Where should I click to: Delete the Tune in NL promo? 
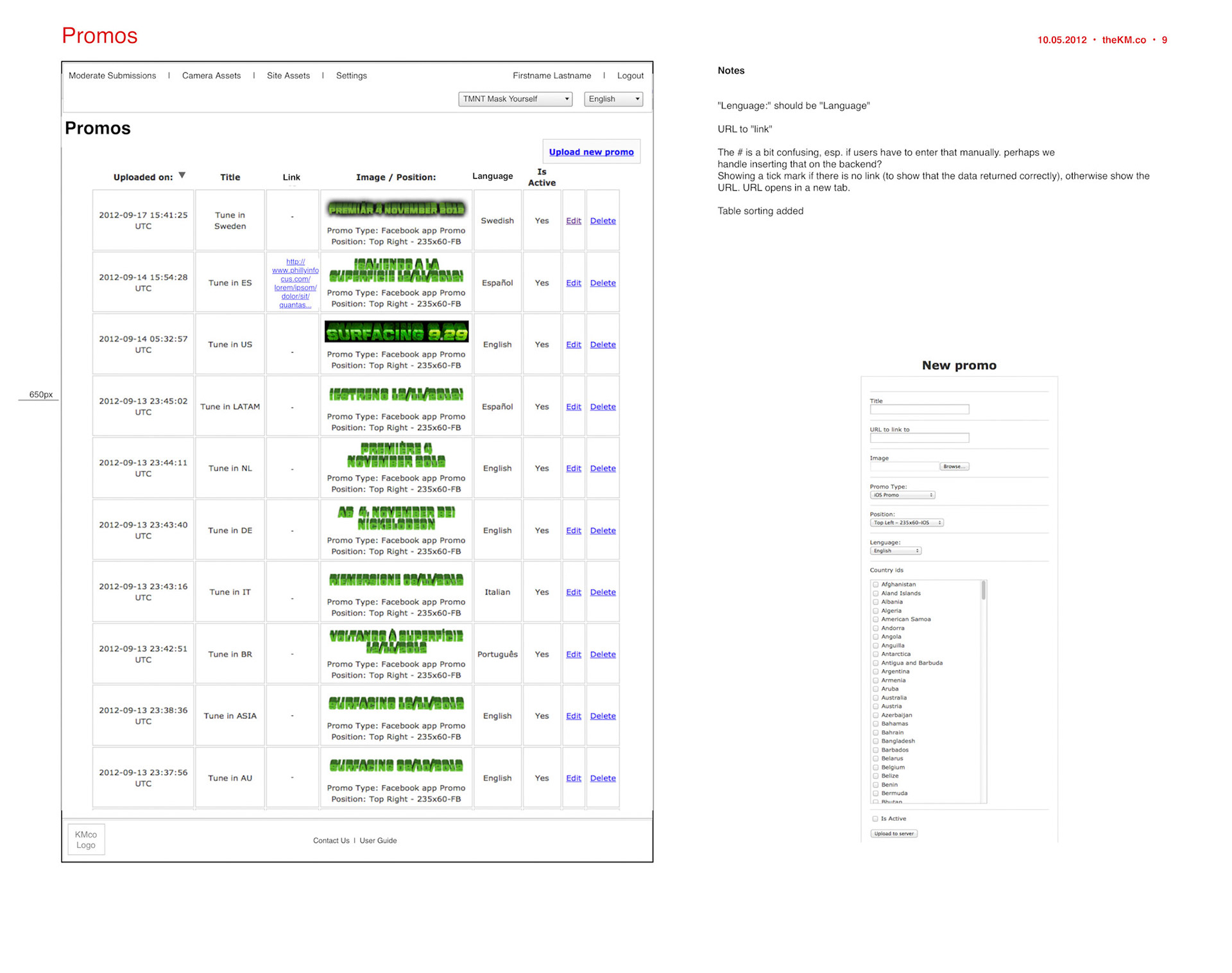(603, 469)
